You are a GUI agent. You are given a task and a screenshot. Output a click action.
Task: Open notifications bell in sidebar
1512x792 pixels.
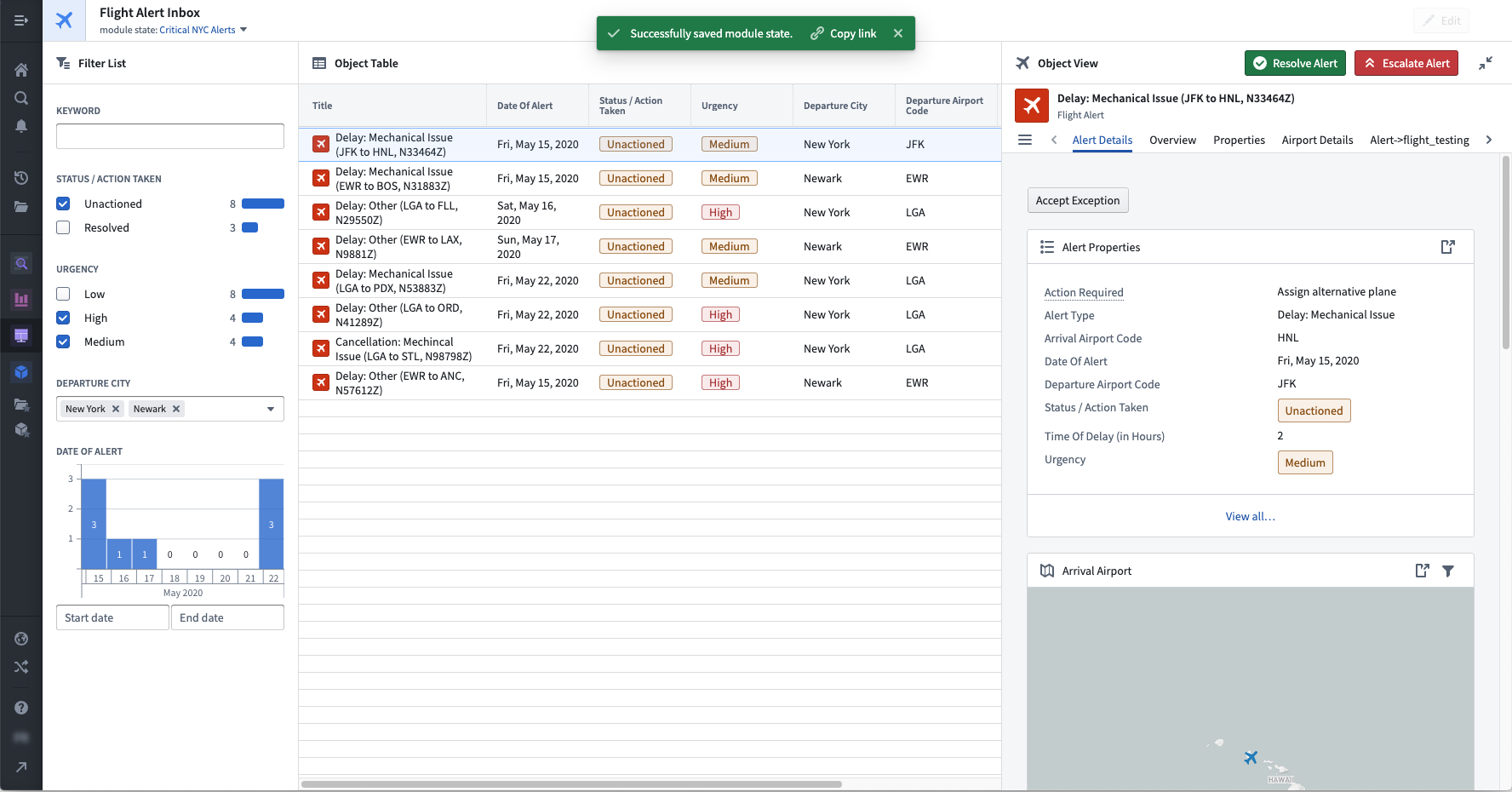pos(21,126)
